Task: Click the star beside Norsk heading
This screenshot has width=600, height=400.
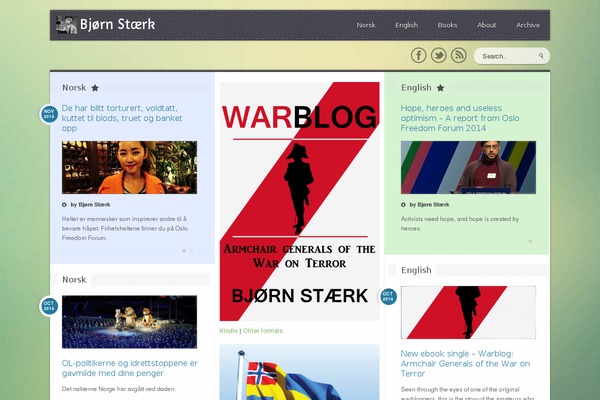Action: click(x=95, y=88)
